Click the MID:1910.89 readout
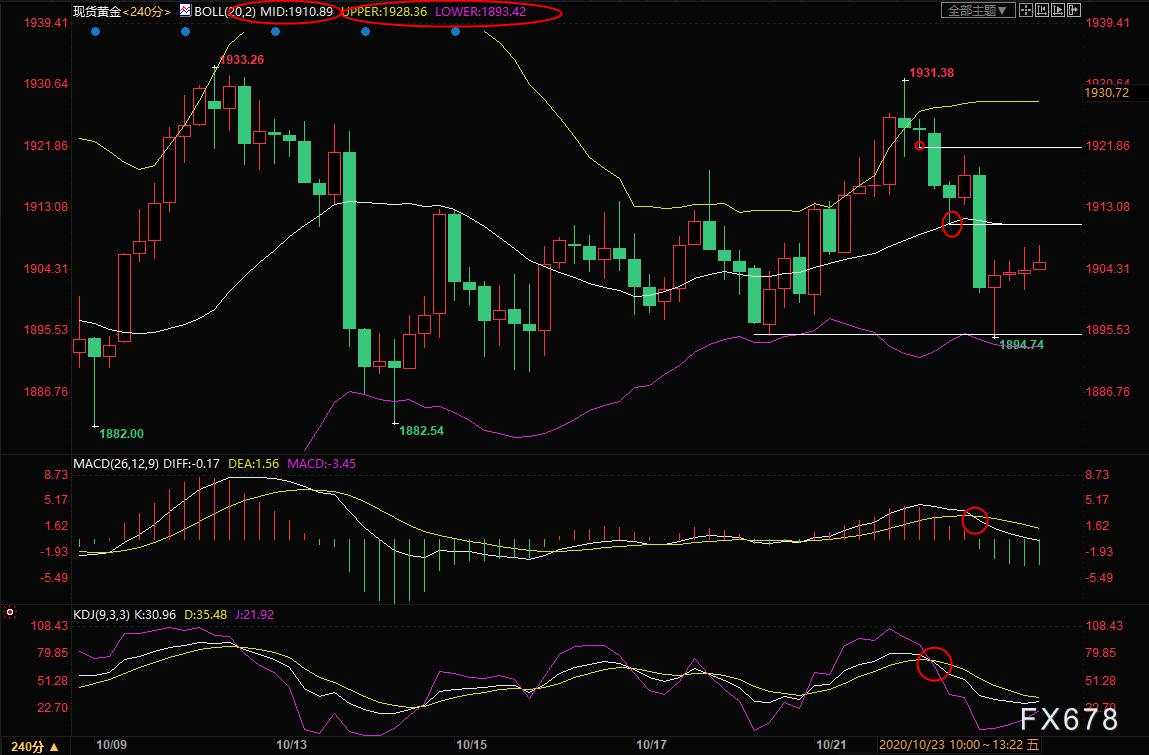Viewport: 1149px width, 755px height. click(x=296, y=12)
